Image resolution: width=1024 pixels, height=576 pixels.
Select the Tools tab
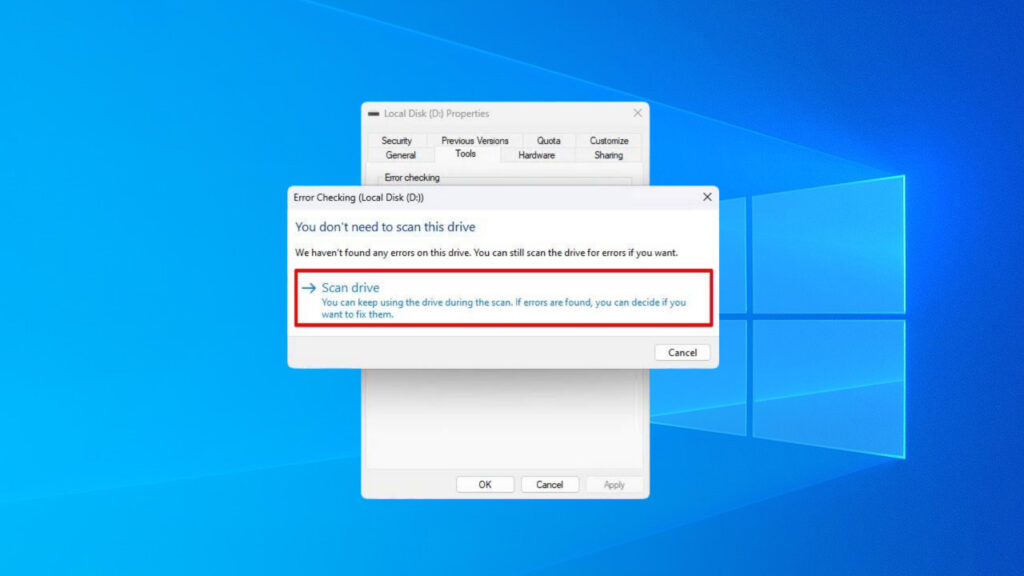[466, 155]
